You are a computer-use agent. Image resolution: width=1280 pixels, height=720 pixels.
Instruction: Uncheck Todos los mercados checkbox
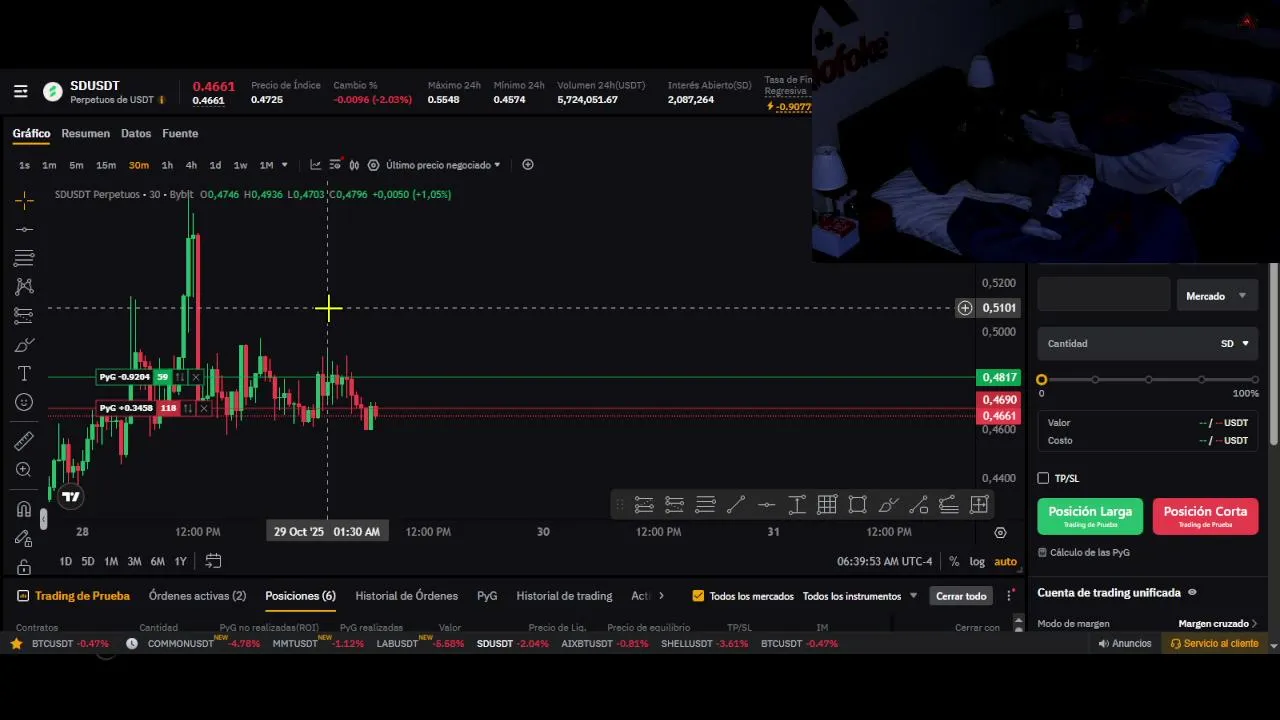[x=698, y=596]
